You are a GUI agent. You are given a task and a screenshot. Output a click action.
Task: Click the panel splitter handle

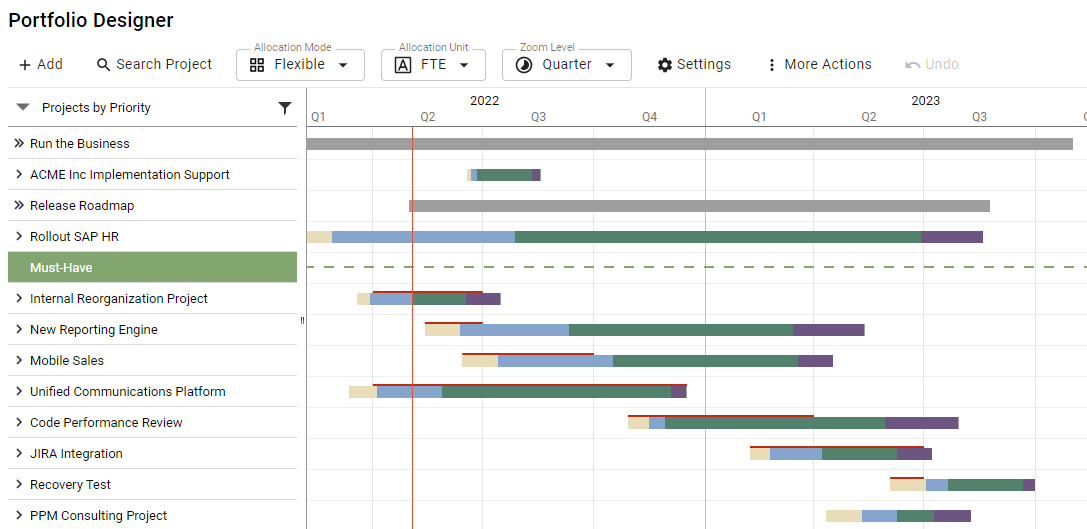[302, 321]
